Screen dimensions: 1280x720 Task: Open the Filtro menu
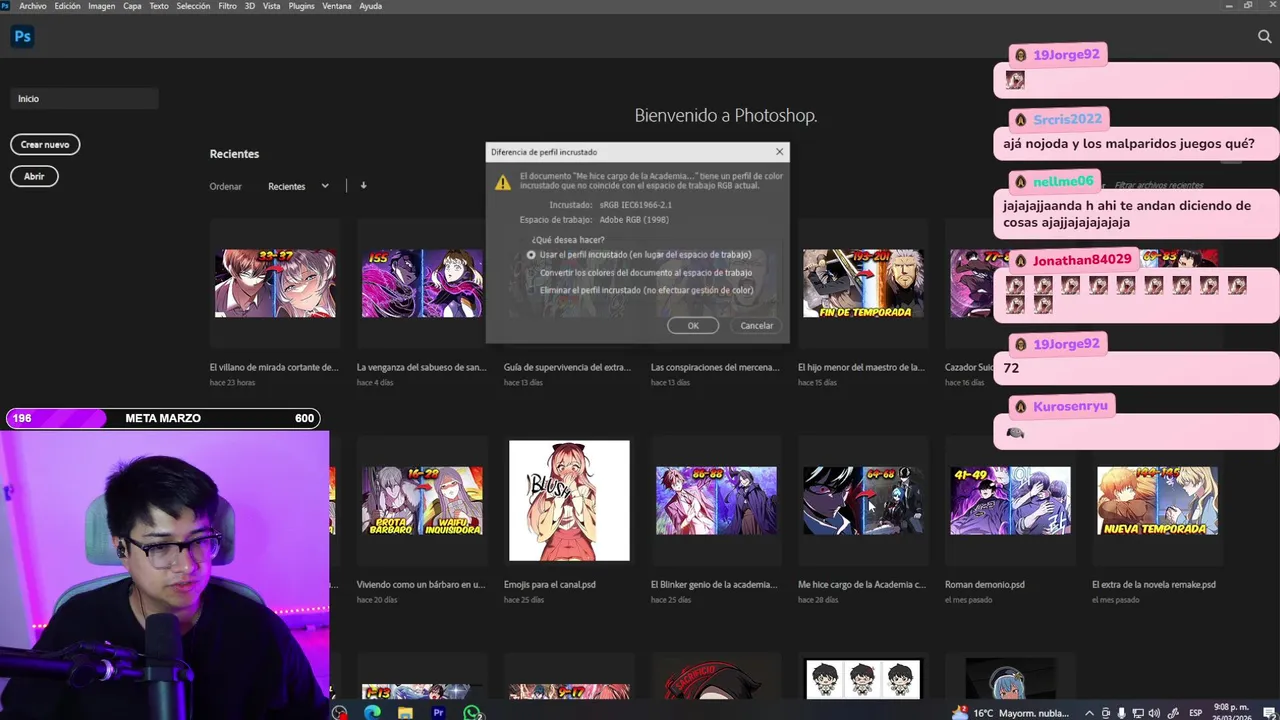pyautogui.click(x=227, y=6)
